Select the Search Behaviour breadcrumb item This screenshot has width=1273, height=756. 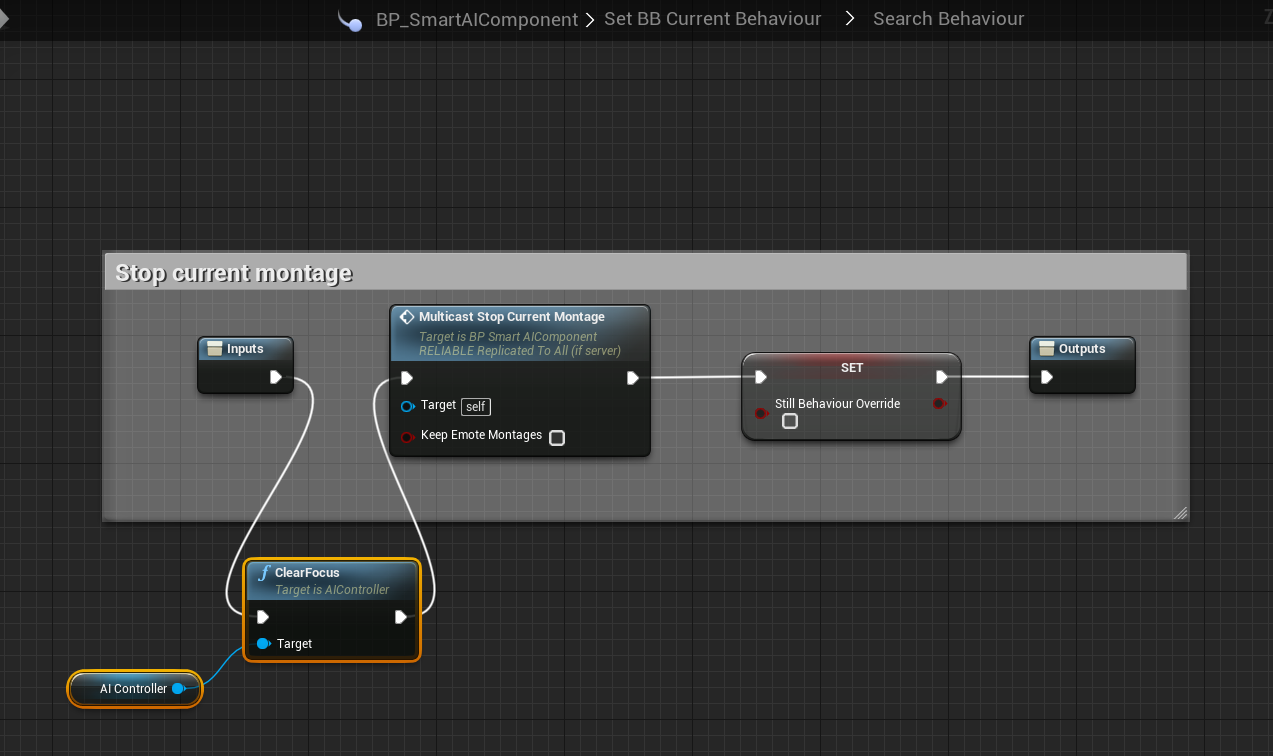click(948, 20)
